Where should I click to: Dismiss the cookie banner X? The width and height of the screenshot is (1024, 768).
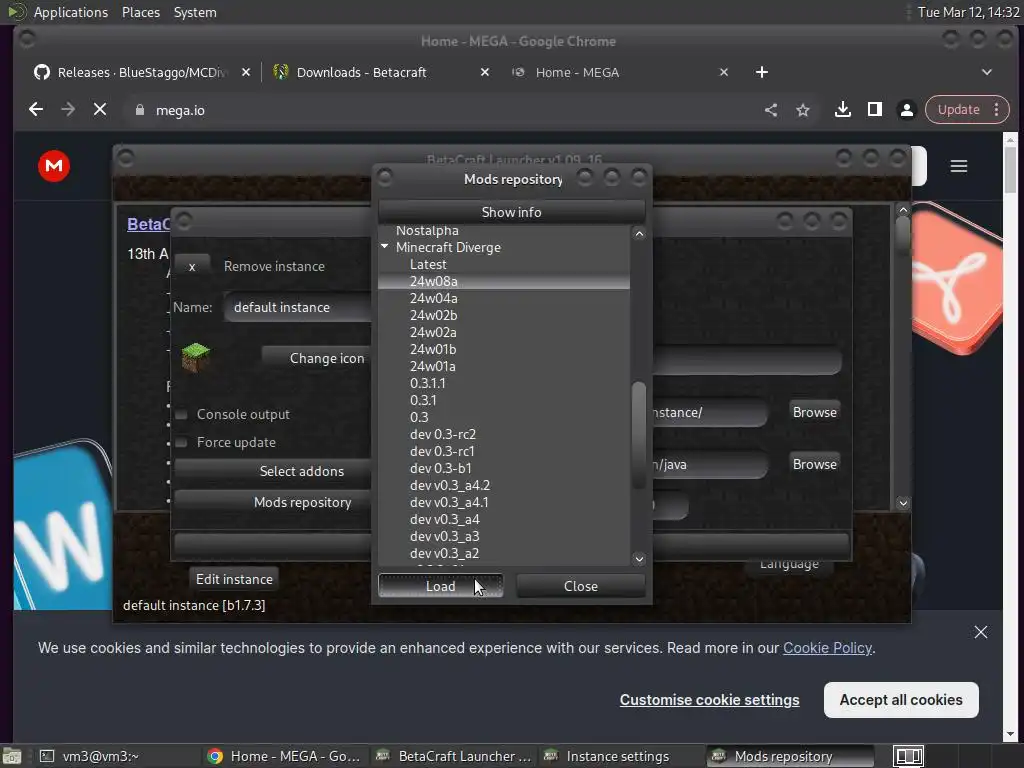pos(981,632)
